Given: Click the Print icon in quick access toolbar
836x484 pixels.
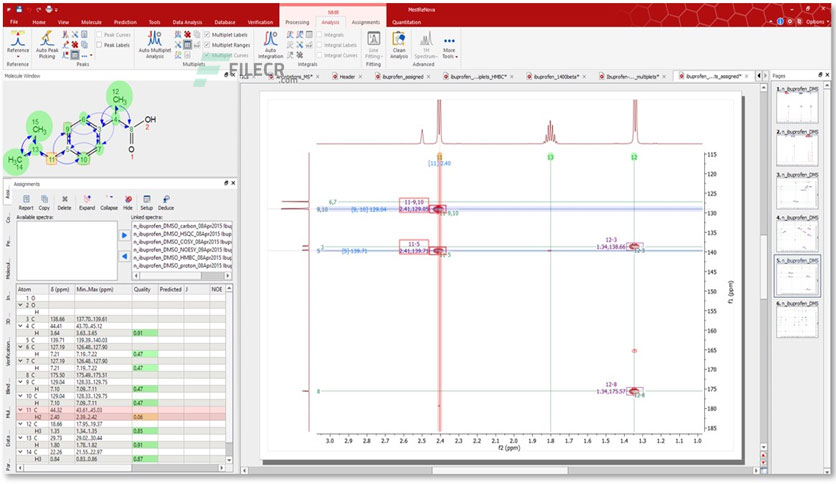Looking at the screenshot, I should click(x=49, y=9).
